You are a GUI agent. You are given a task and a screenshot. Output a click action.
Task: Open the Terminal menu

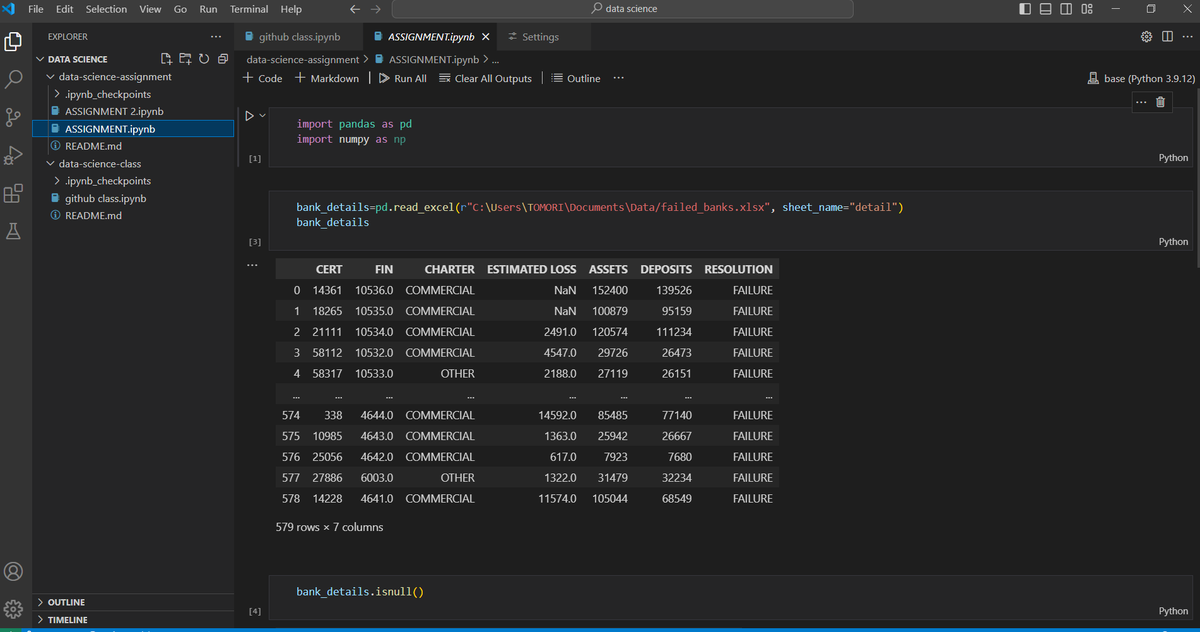[249, 9]
